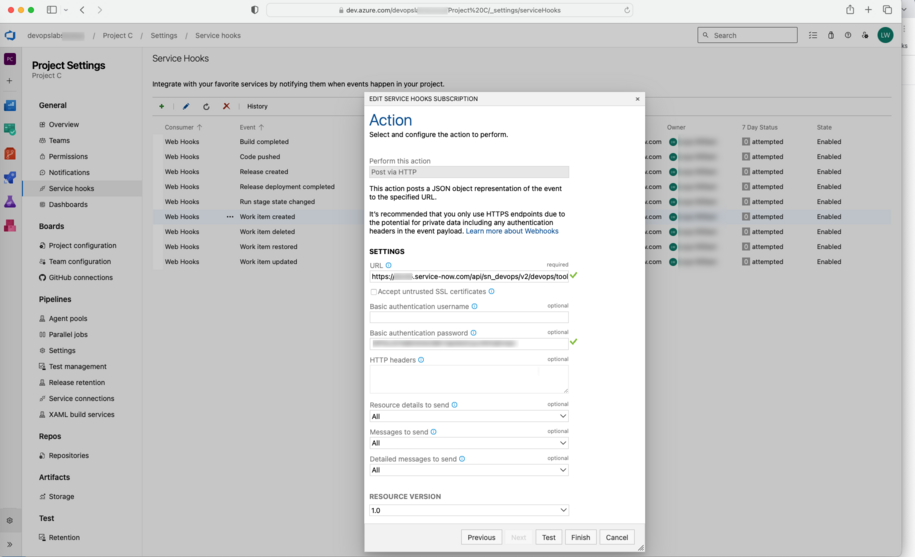
Task: Open more options for Work item created
Action: [230, 216]
